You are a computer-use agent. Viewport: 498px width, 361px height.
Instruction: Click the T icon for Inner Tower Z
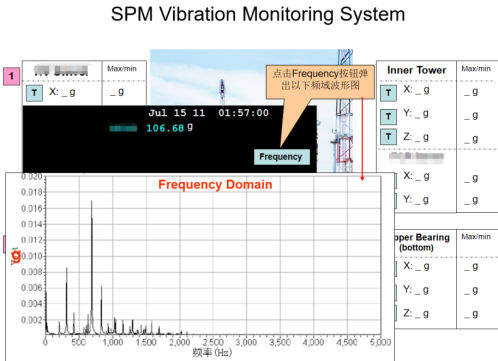click(x=388, y=137)
